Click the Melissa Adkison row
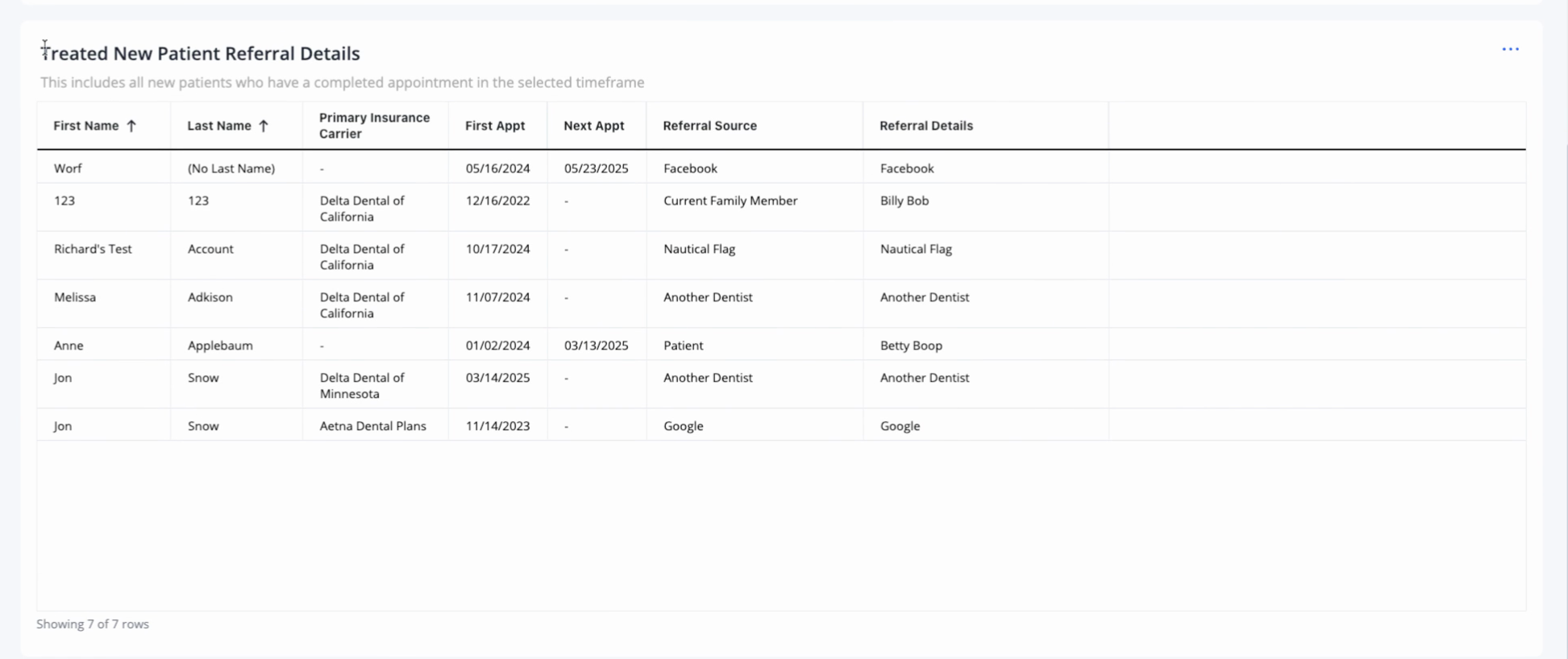This screenshot has width=1568, height=659. click(781, 304)
